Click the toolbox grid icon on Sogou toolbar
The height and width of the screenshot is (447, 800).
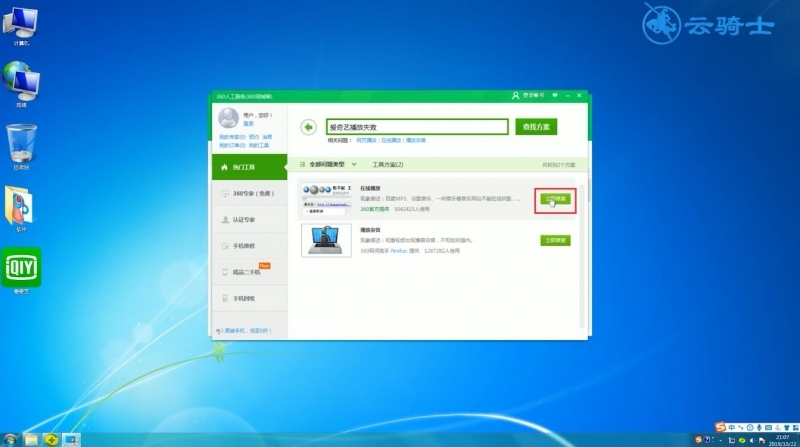click(796, 428)
